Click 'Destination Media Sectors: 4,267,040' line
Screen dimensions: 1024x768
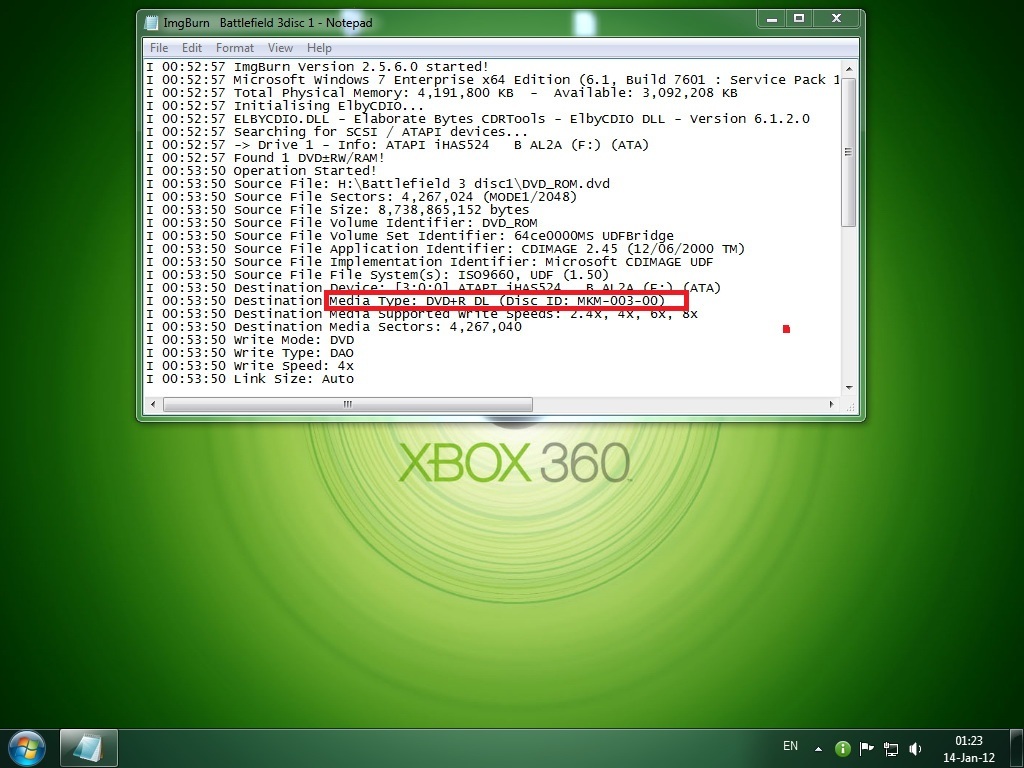(x=334, y=328)
